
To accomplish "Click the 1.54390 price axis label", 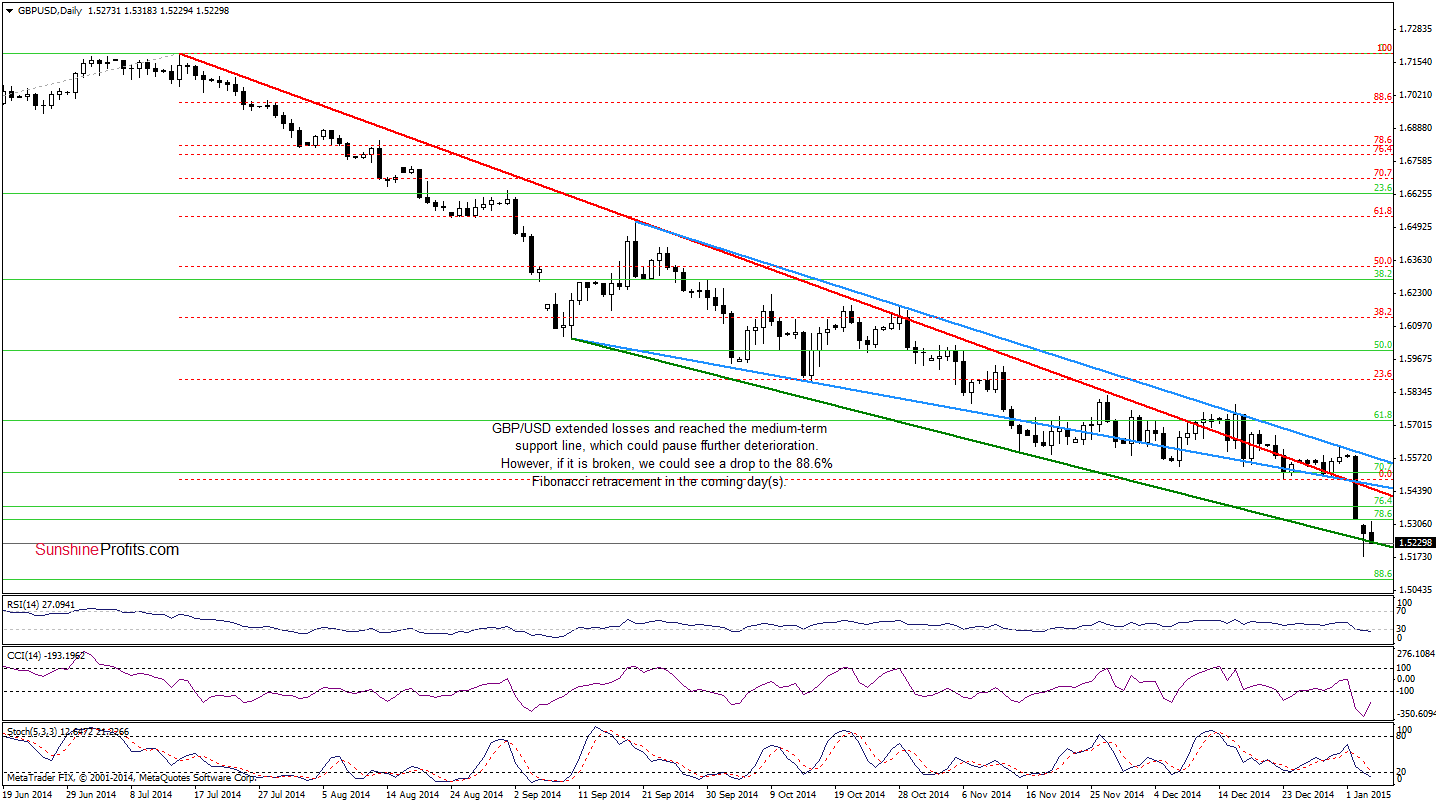I will (1416, 490).
